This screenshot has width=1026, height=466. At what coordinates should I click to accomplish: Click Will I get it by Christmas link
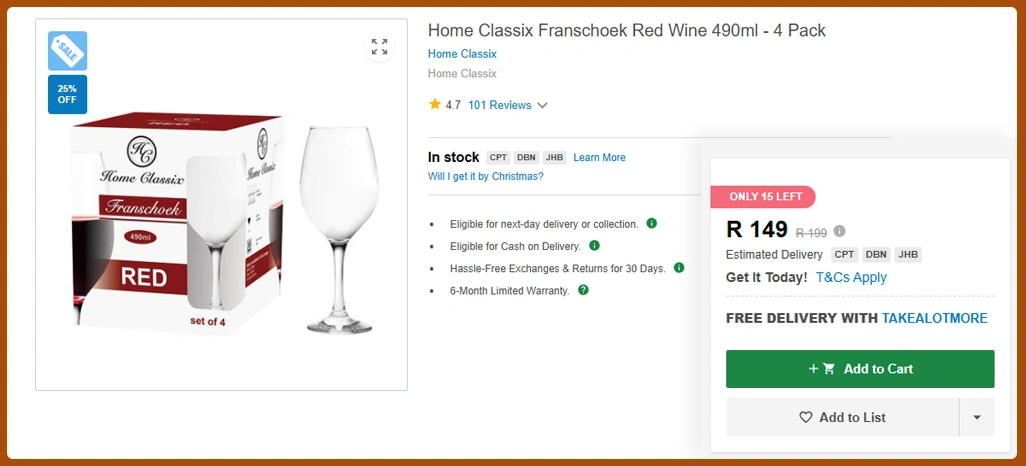tap(485, 176)
